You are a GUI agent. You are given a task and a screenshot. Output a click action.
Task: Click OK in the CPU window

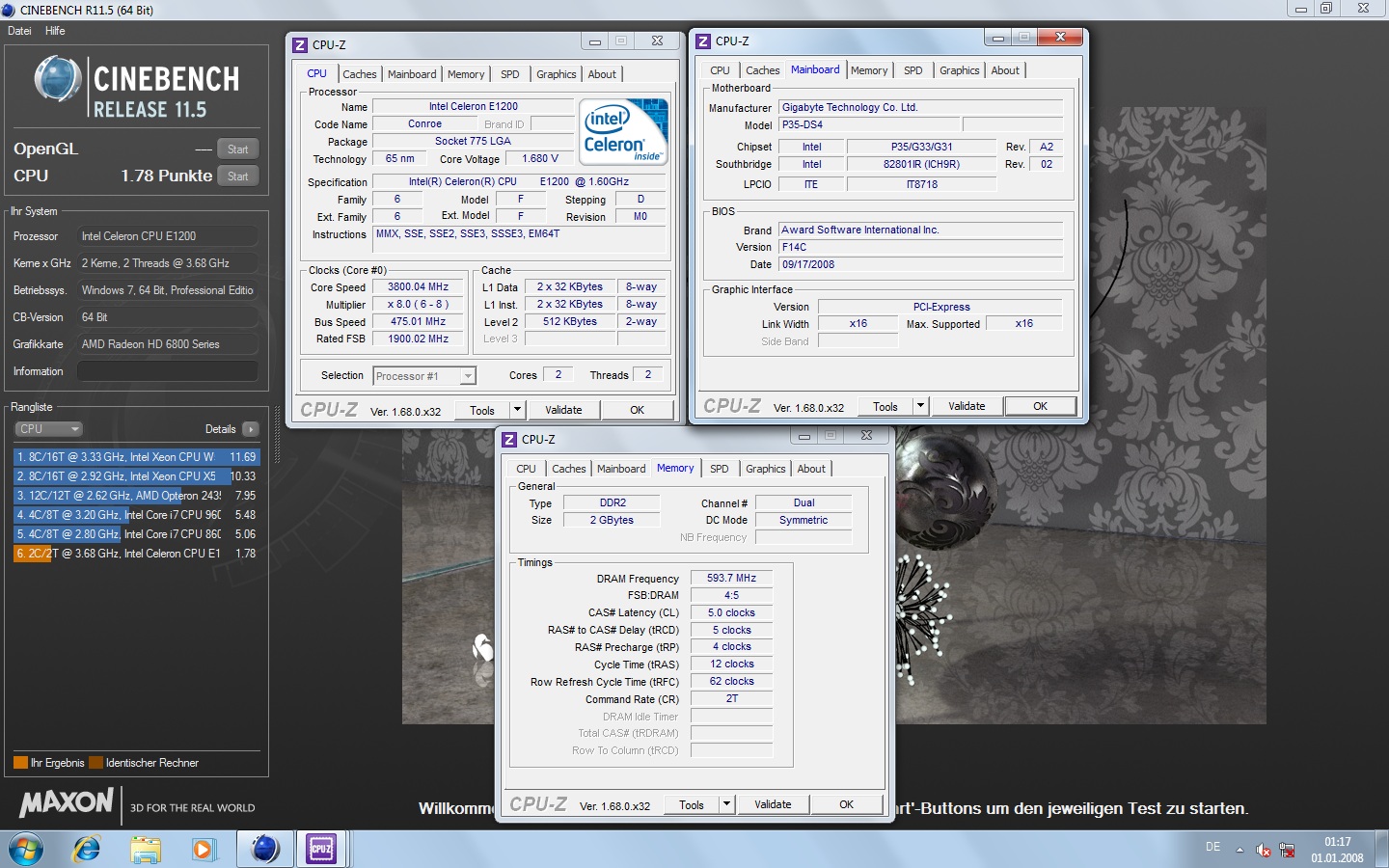(x=637, y=410)
